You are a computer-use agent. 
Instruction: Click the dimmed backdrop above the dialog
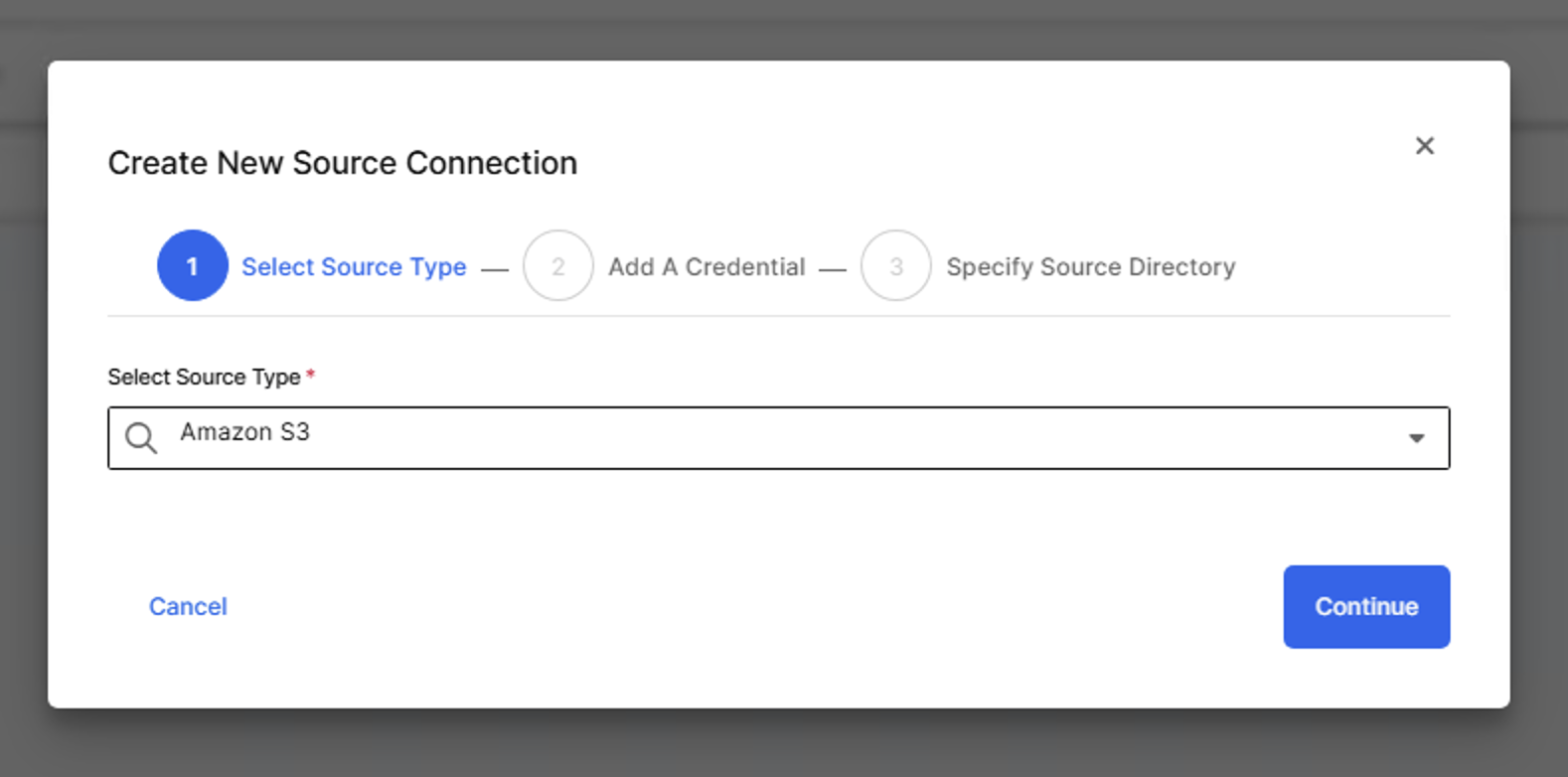click(784, 28)
